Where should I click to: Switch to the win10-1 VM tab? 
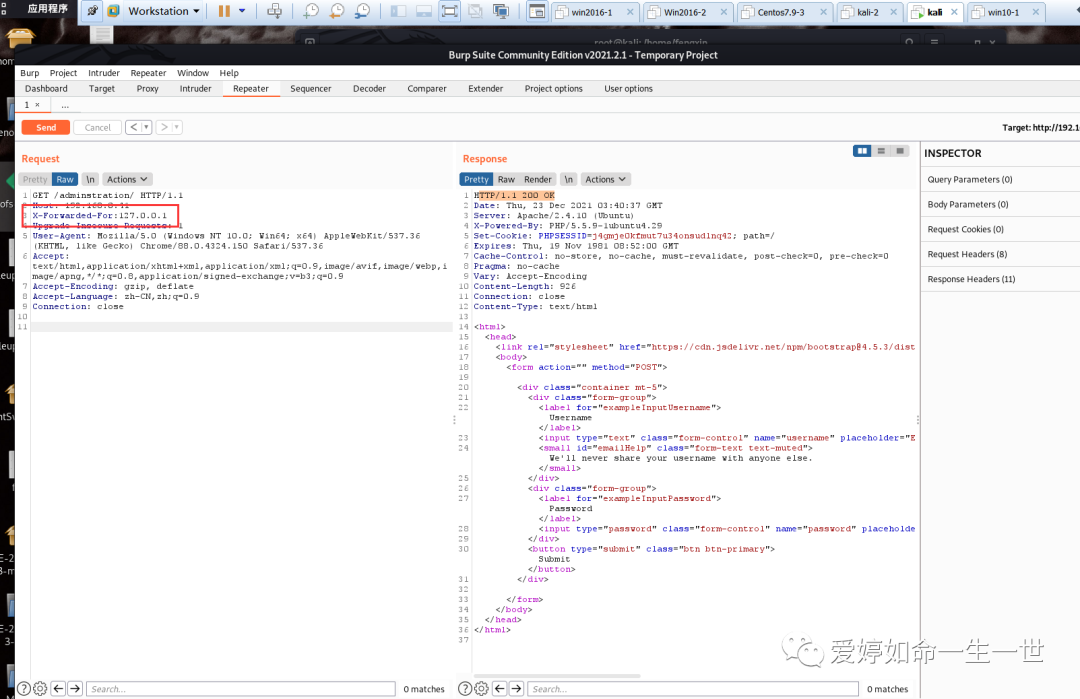[x=1003, y=12]
